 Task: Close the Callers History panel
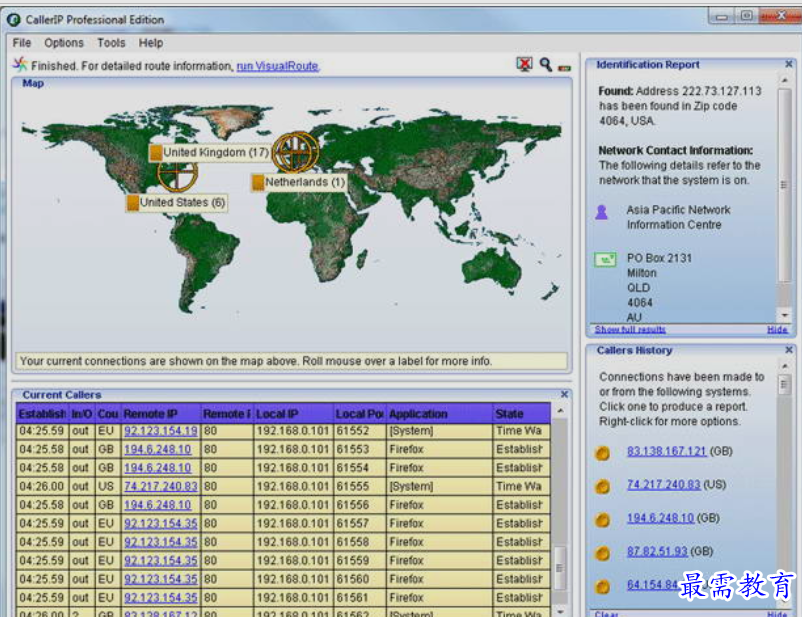click(x=788, y=350)
